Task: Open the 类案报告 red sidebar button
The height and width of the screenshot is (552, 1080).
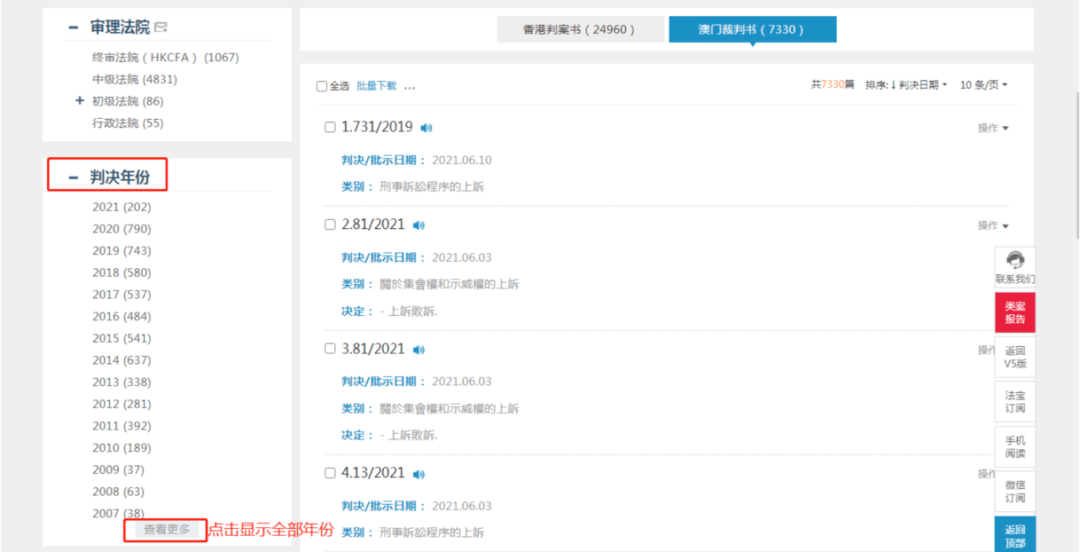Action: tap(1015, 313)
